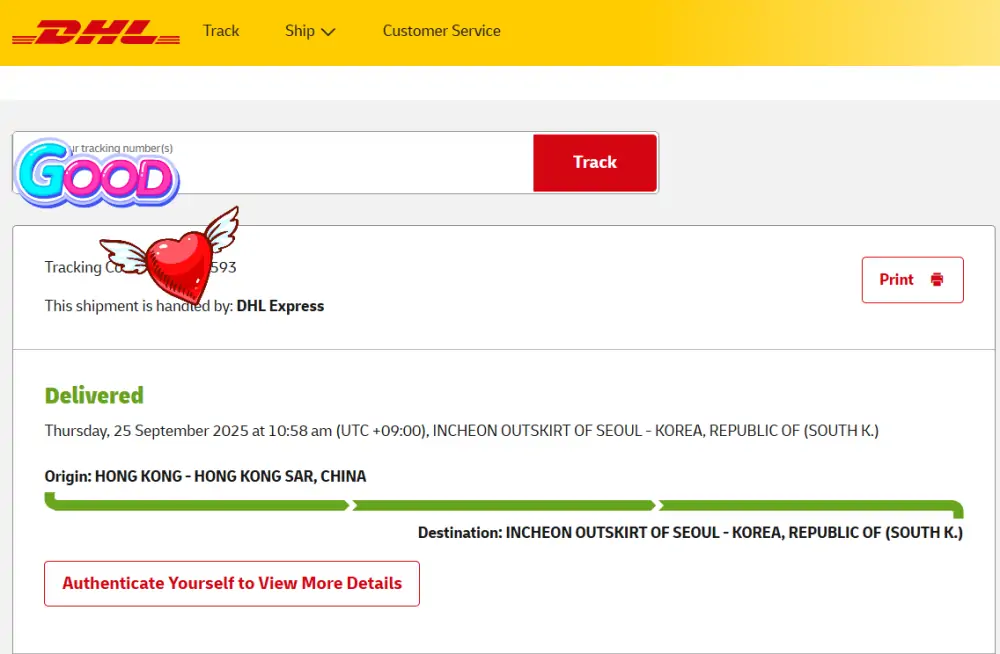Image resolution: width=1000 pixels, height=654 pixels.
Task: Open the Track navigation item
Action: [221, 31]
